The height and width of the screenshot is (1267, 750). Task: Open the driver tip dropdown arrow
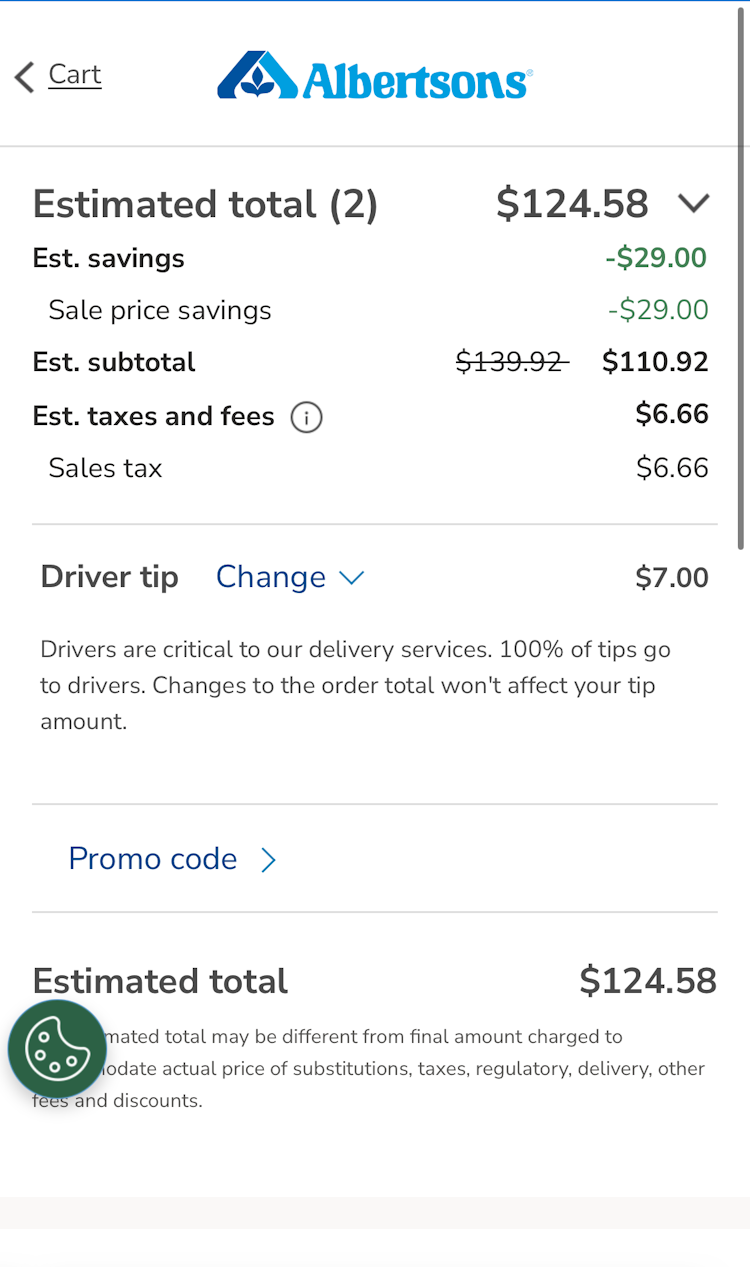[351, 577]
